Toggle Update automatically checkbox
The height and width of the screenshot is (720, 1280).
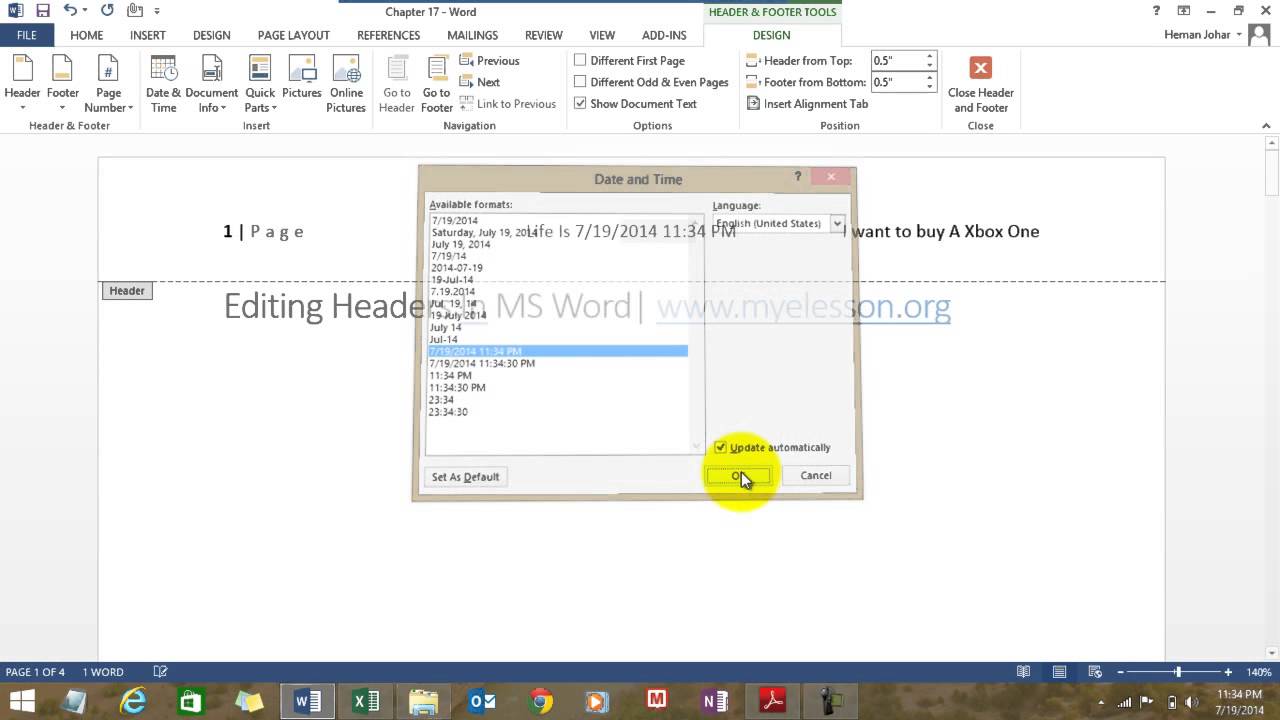pos(720,447)
